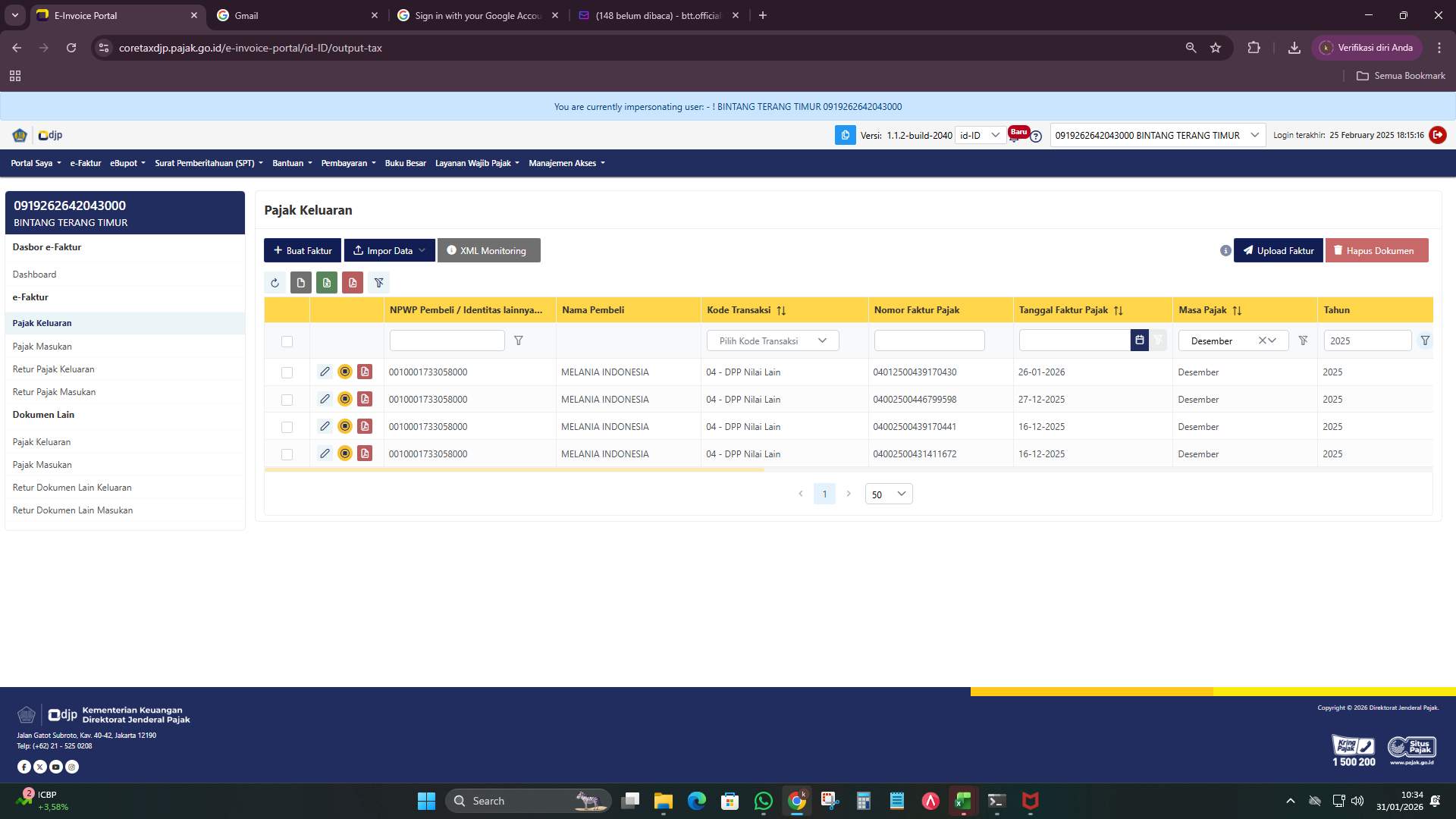Clear all active table filters

click(x=379, y=282)
